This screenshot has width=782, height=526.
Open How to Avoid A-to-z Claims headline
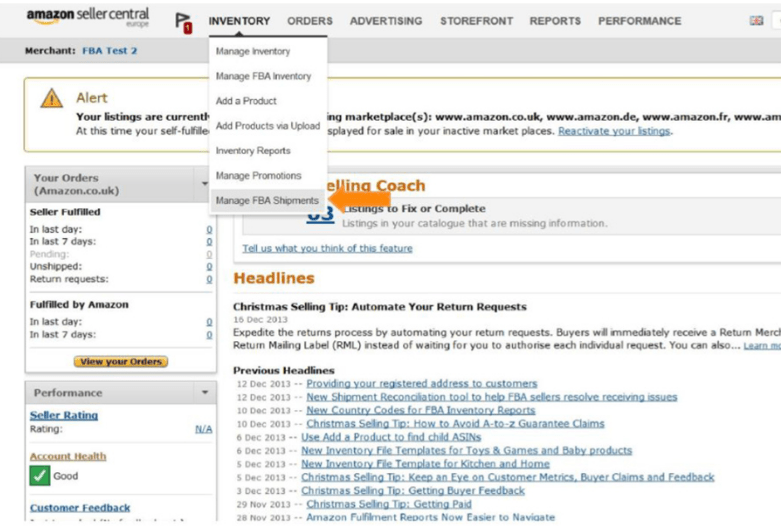455,424
